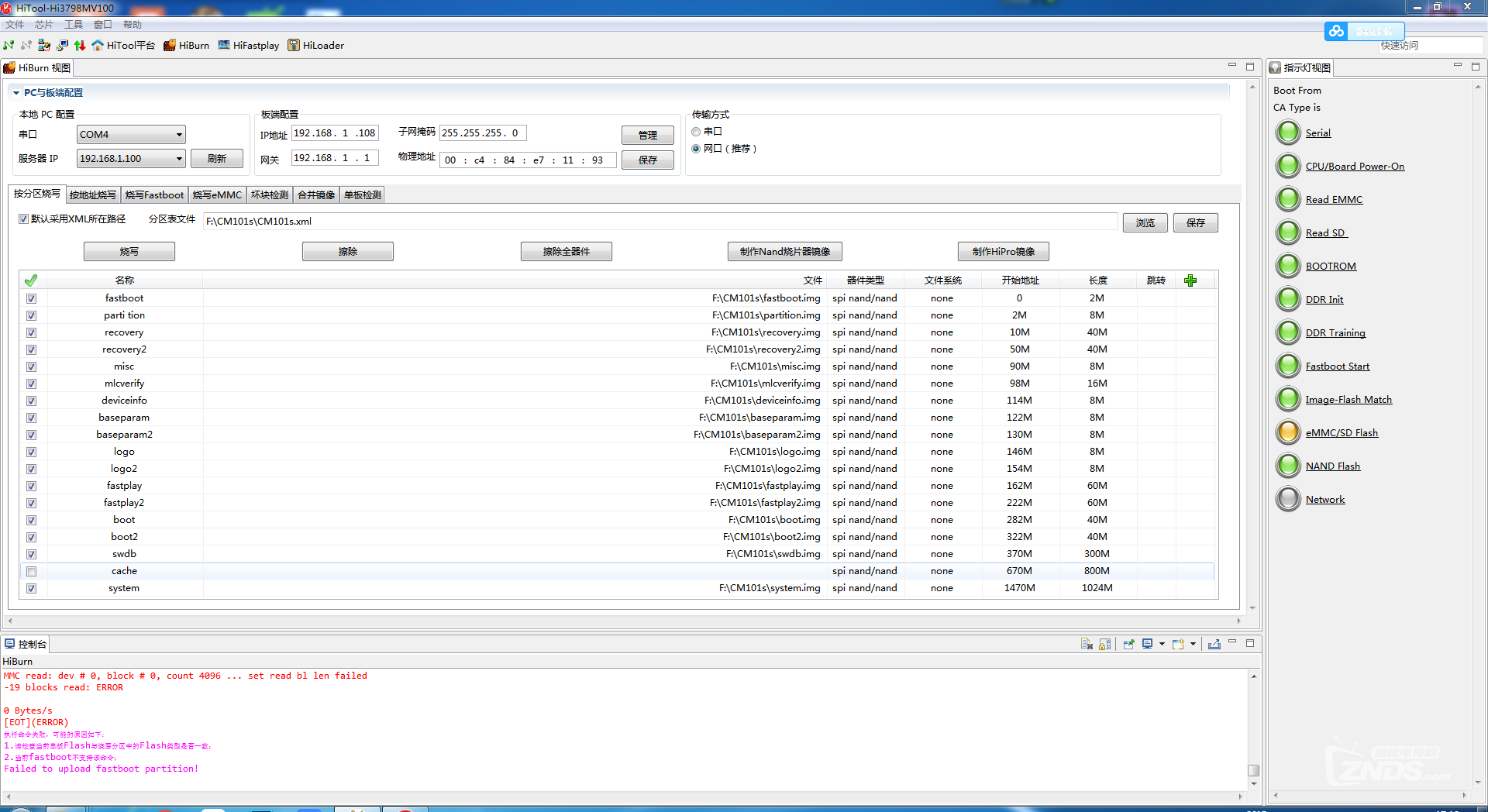Click the greyed disconnect icon in toolbar
Screen dimensions: 1488x812
(26, 45)
